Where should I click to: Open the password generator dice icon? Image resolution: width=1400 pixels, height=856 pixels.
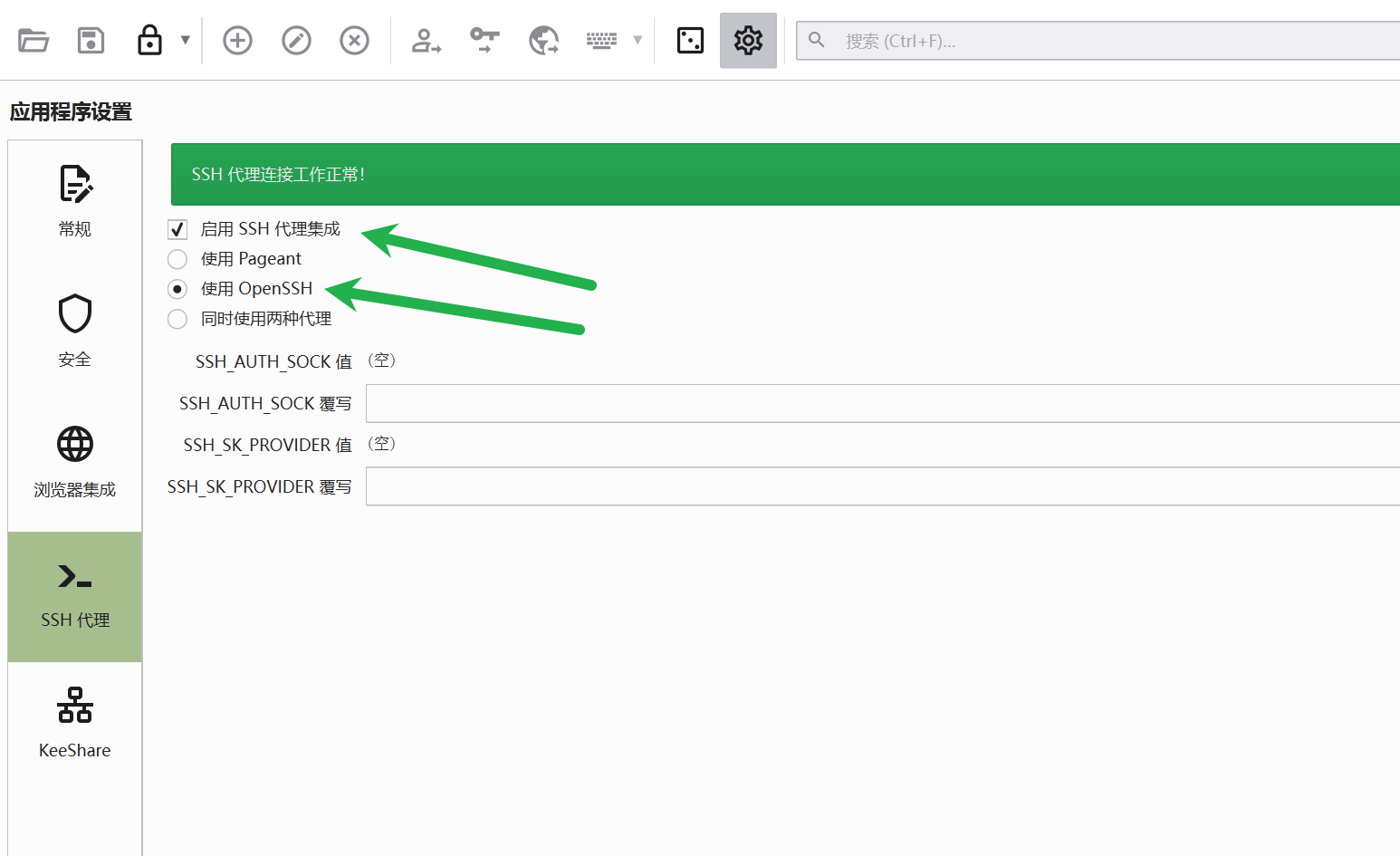690,41
